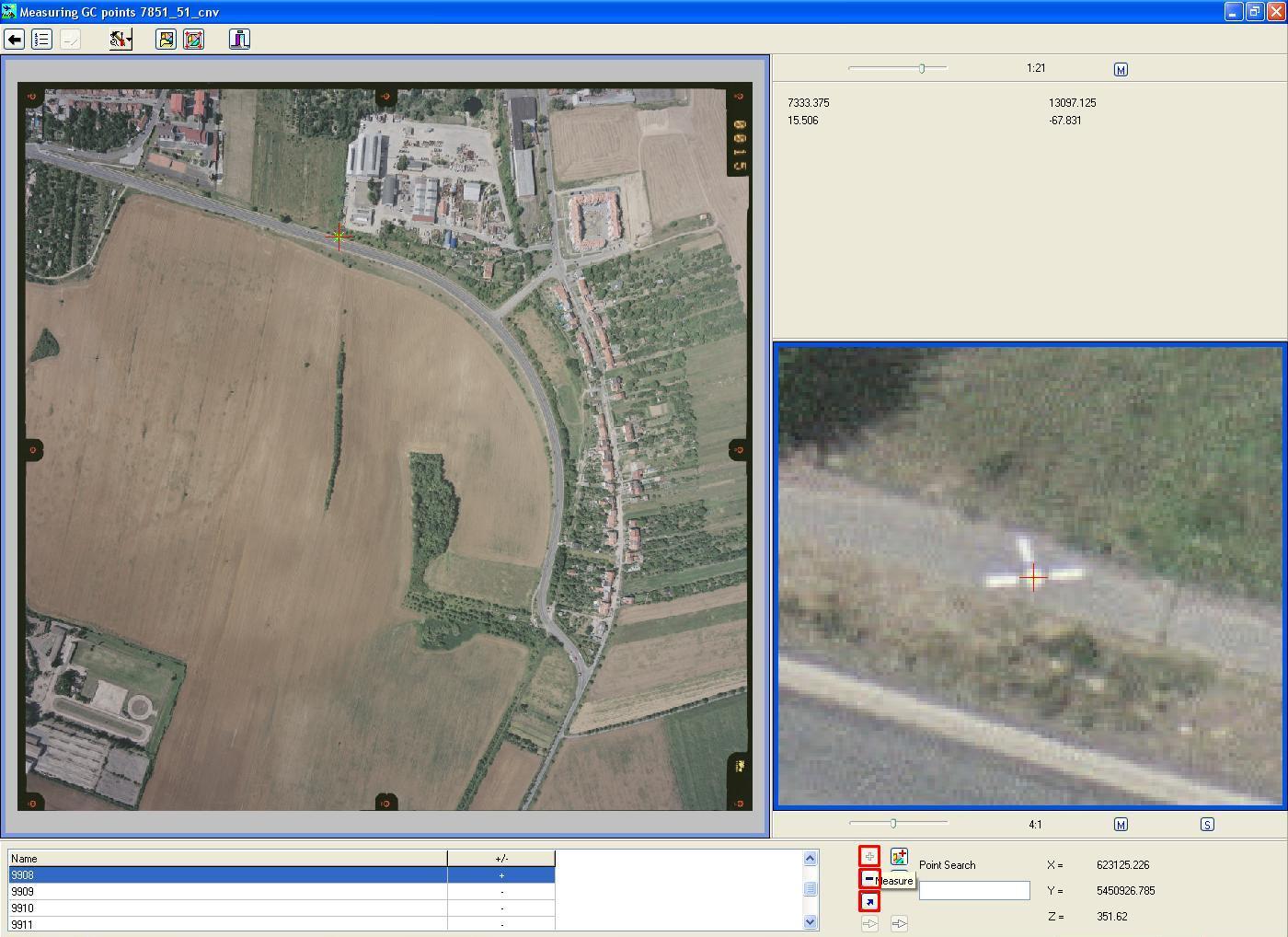Select point 9911 in the list

point(282,924)
